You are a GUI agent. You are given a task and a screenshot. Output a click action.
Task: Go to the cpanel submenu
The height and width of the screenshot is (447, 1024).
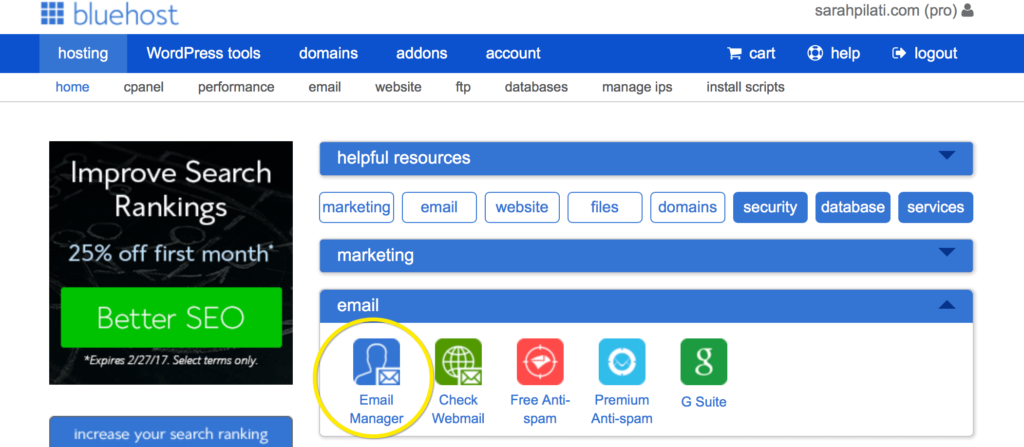pyautogui.click(x=144, y=87)
